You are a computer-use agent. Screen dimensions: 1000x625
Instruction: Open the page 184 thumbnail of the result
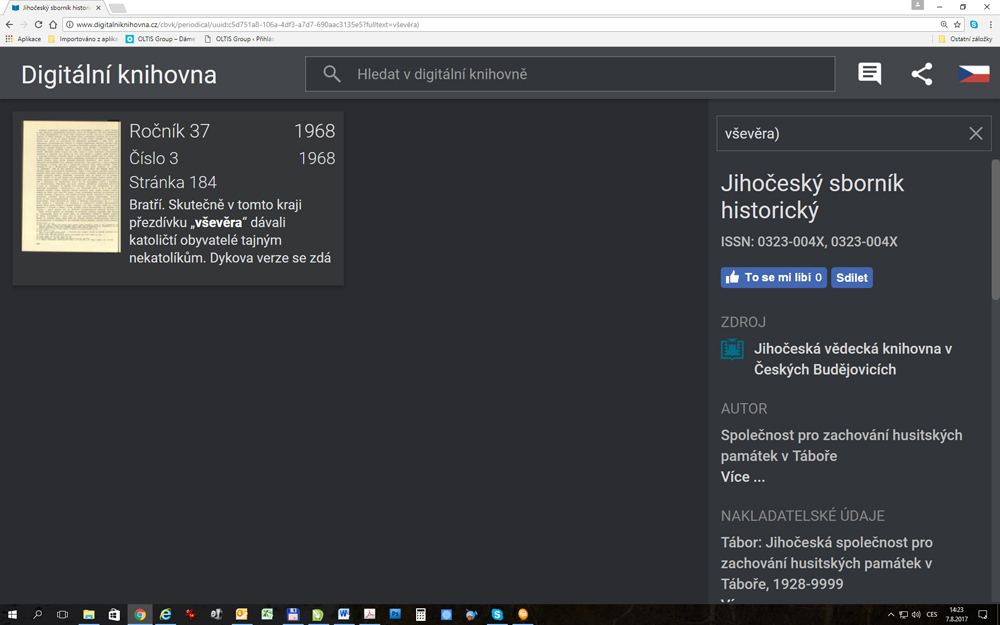click(71, 186)
